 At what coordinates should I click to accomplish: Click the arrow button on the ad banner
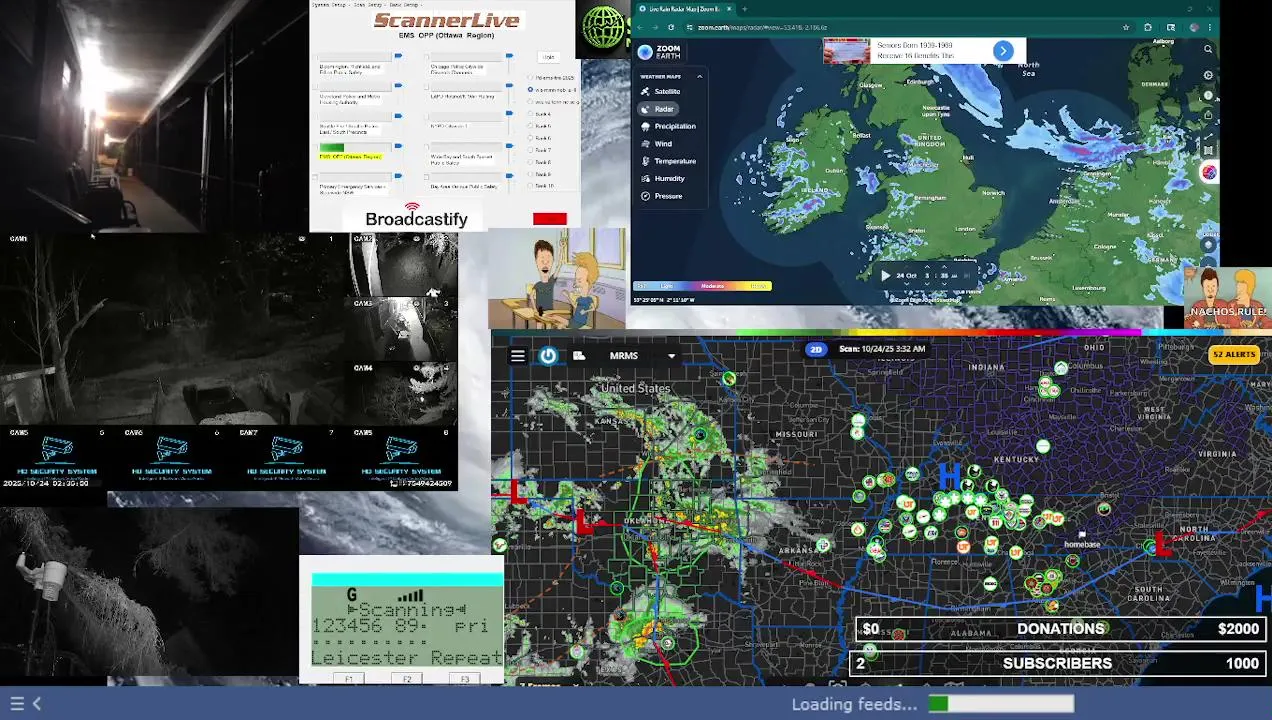(1003, 51)
